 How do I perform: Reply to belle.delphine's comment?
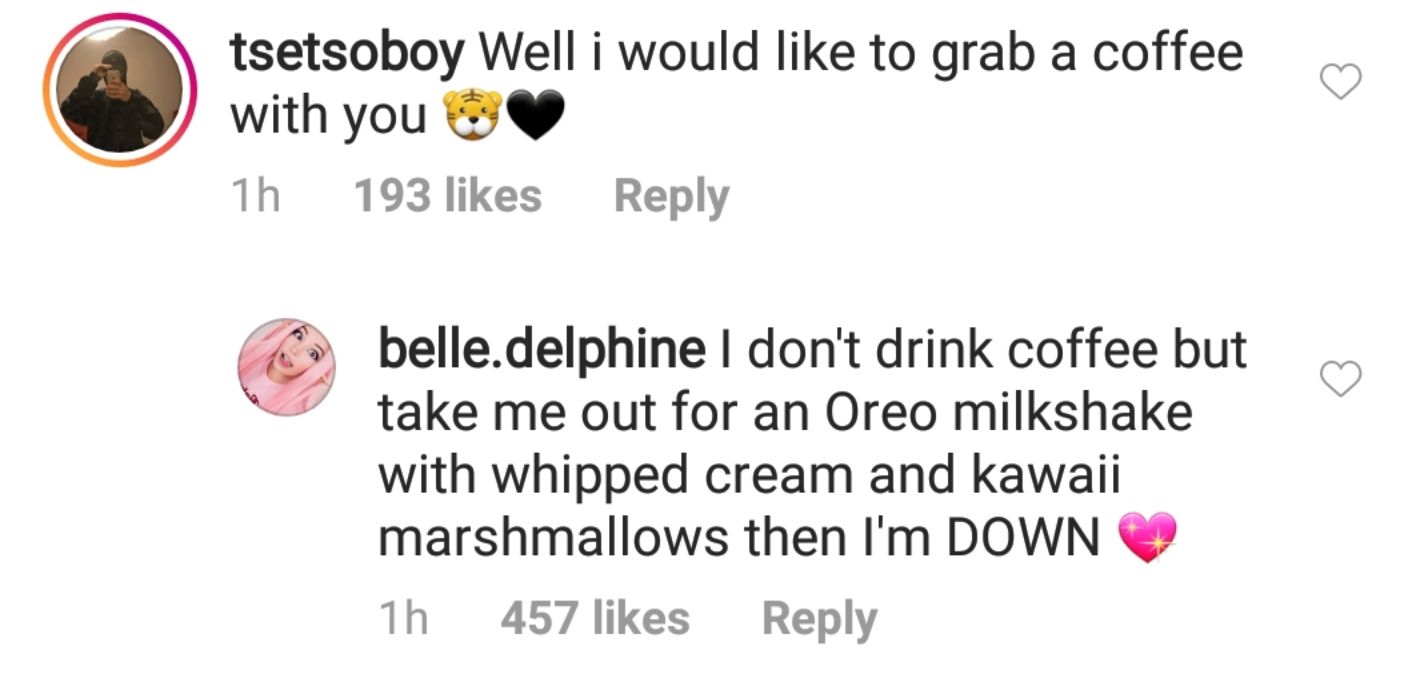coord(819,619)
